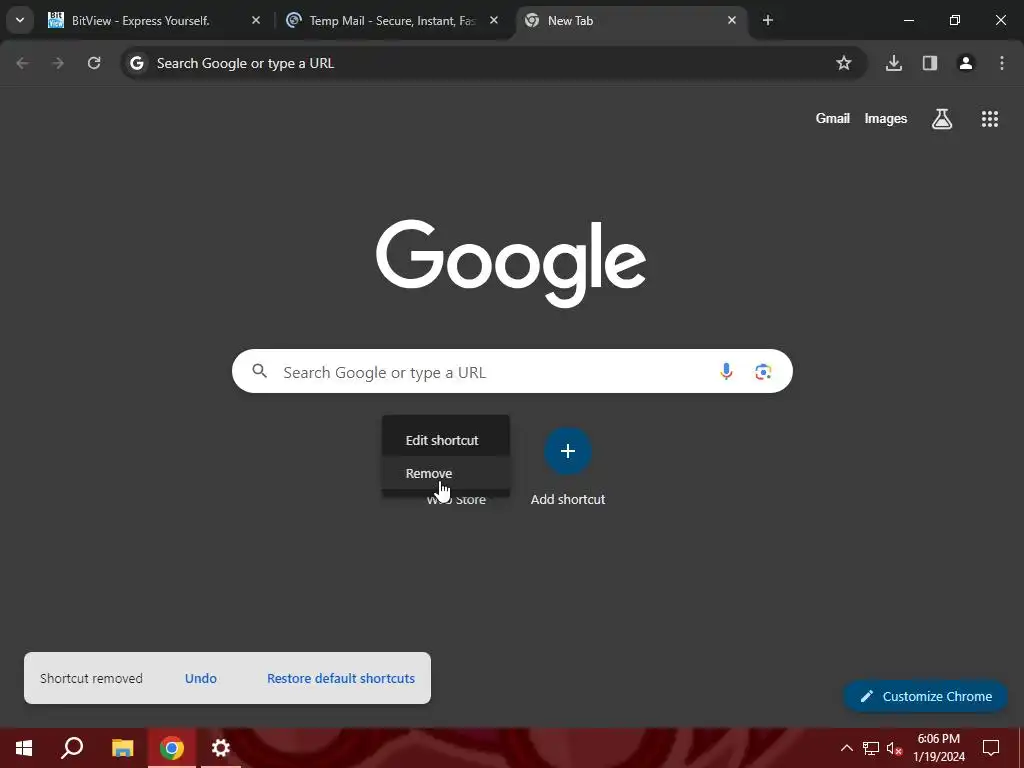Open the Images link
Viewport: 1024px width, 768px height.
[x=886, y=118]
